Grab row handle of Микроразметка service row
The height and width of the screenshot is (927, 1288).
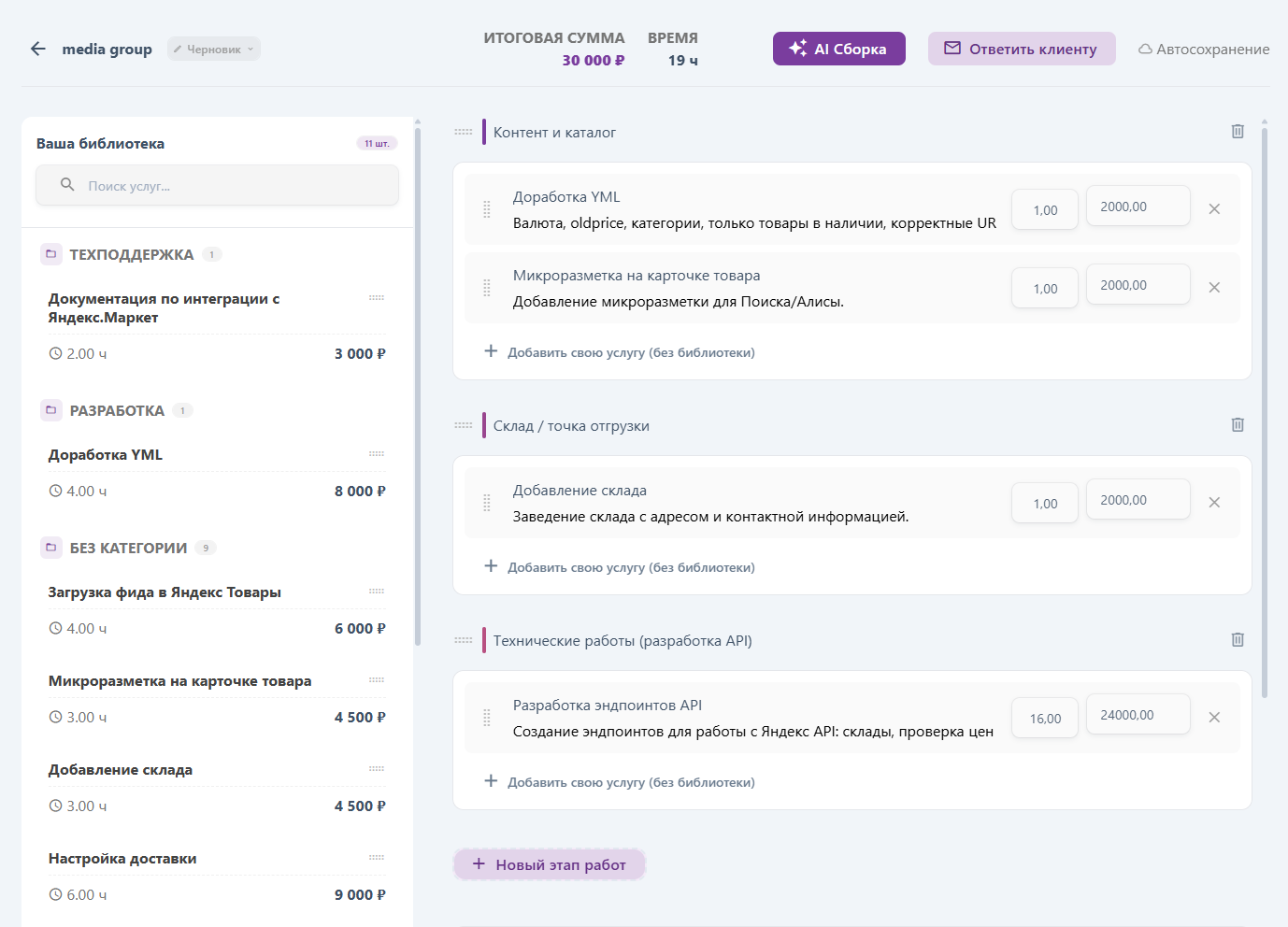coord(486,288)
